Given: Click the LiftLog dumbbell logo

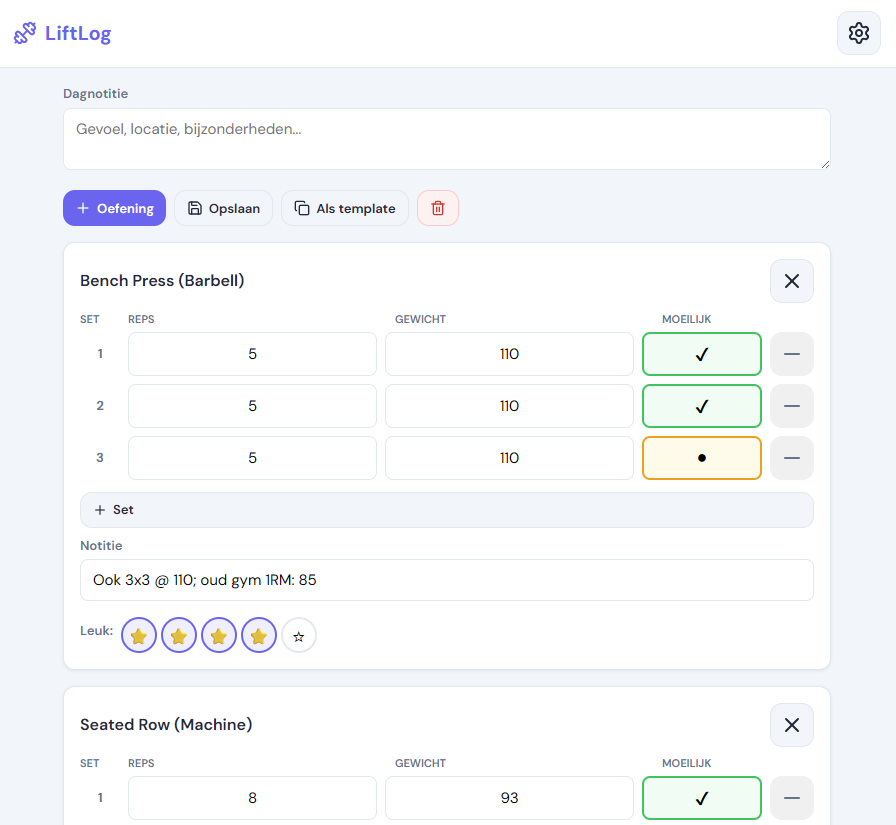Looking at the screenshot, I should click(x=24, y=32).
